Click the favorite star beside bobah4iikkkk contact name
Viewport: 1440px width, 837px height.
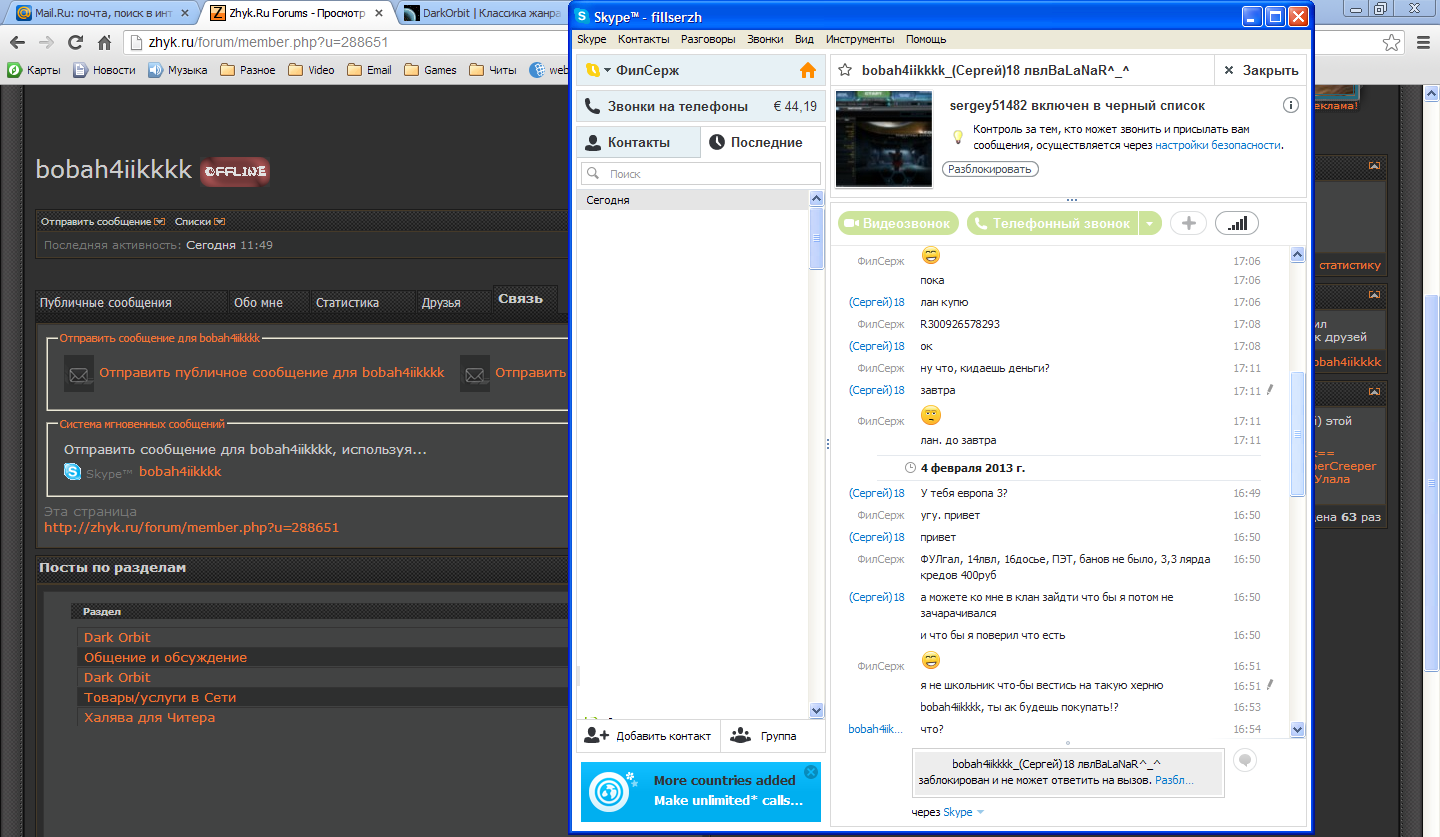pyautogui.click(x=845, y=70)
